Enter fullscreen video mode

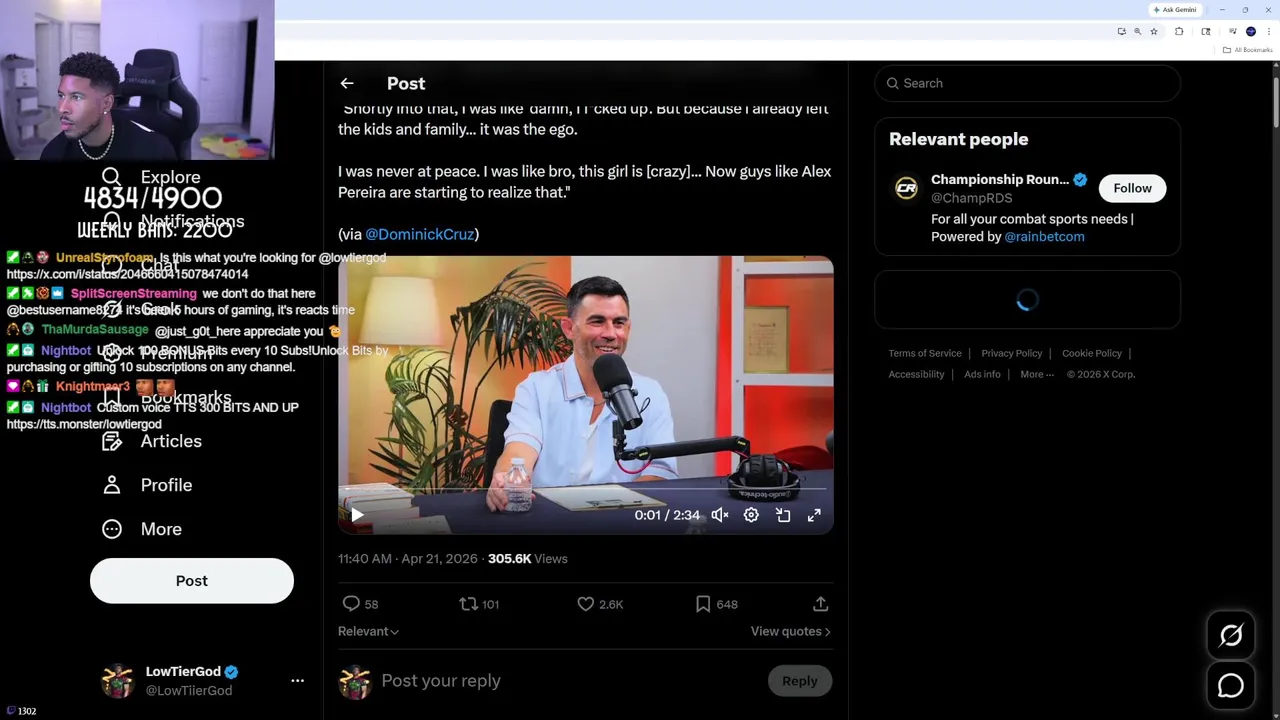(814, 515)
